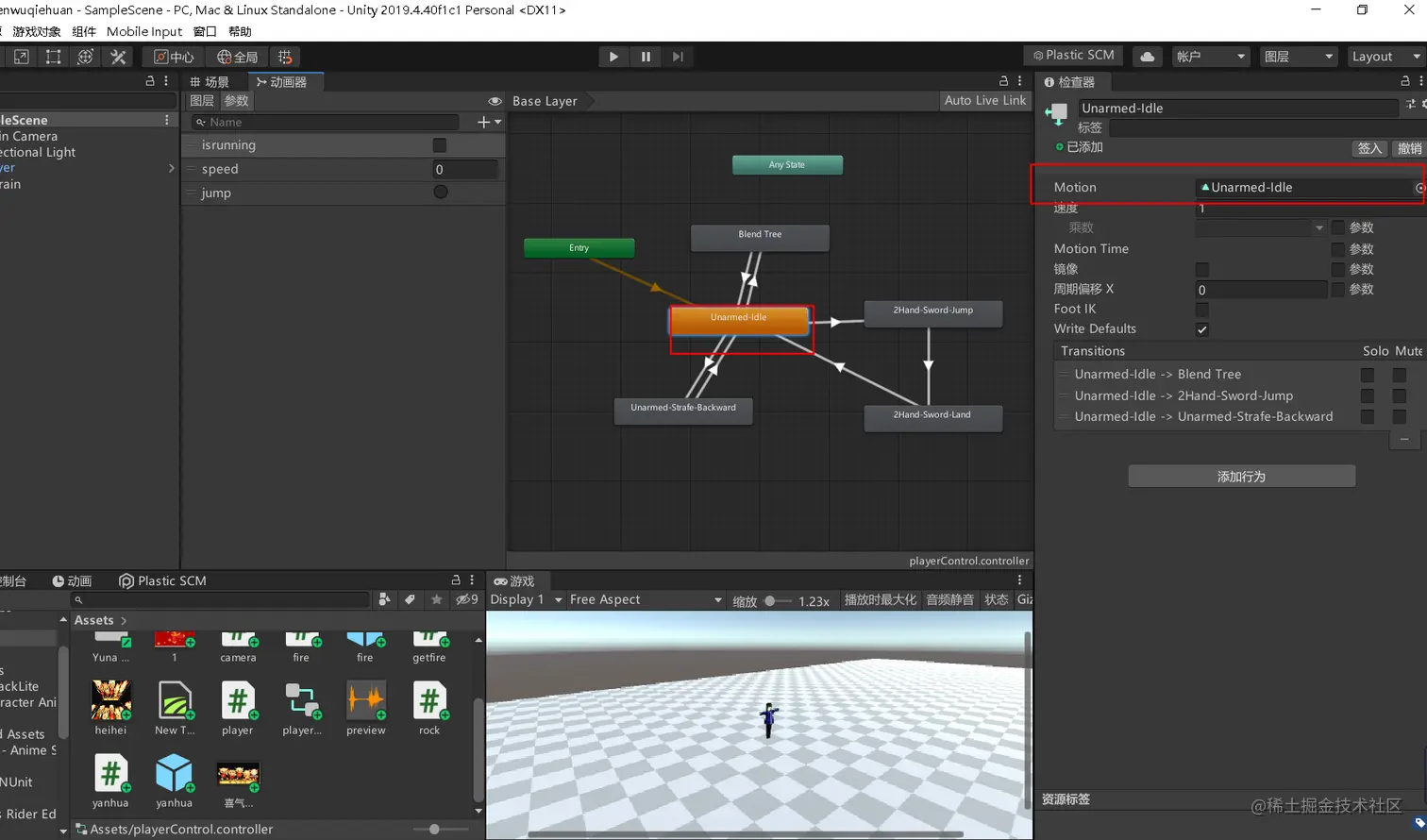Select the Unarmed-Strafe-Backward state node

pyautogui.click(x=683, y=411)
